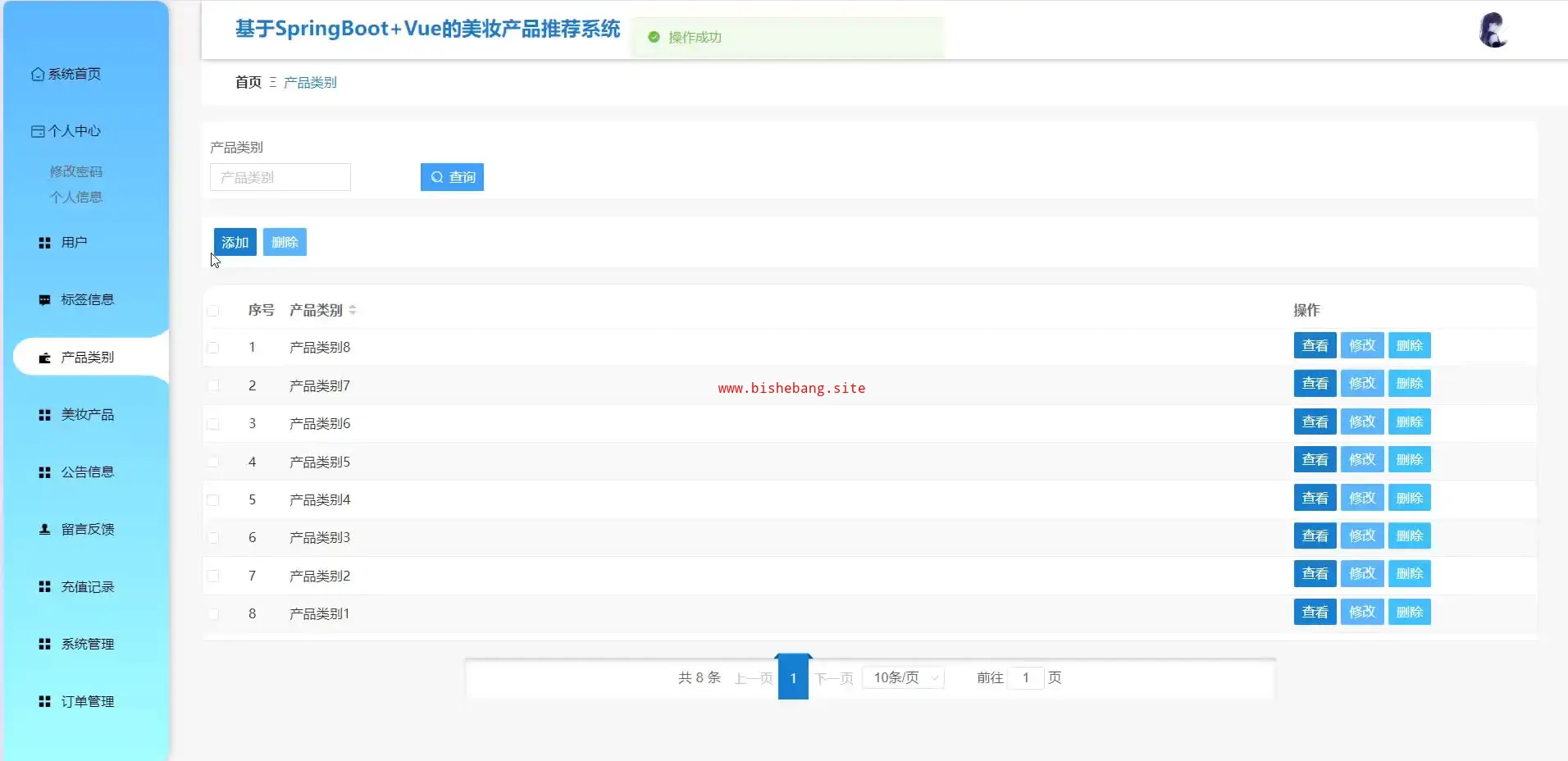
Task: Check the box for row 产品类别2
Action: point(213,576)
